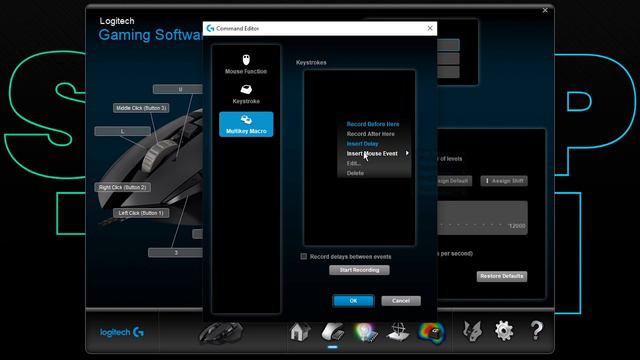This screenshot has width=640, height=360.
Task: Click the Assign Shift button
Action: (504, 181)
